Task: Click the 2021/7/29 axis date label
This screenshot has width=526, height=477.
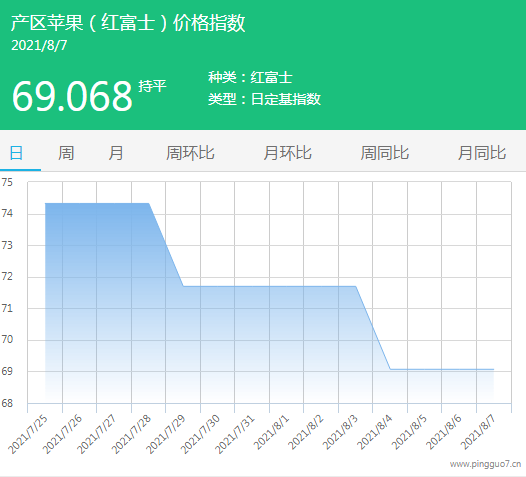Action: 166,434
